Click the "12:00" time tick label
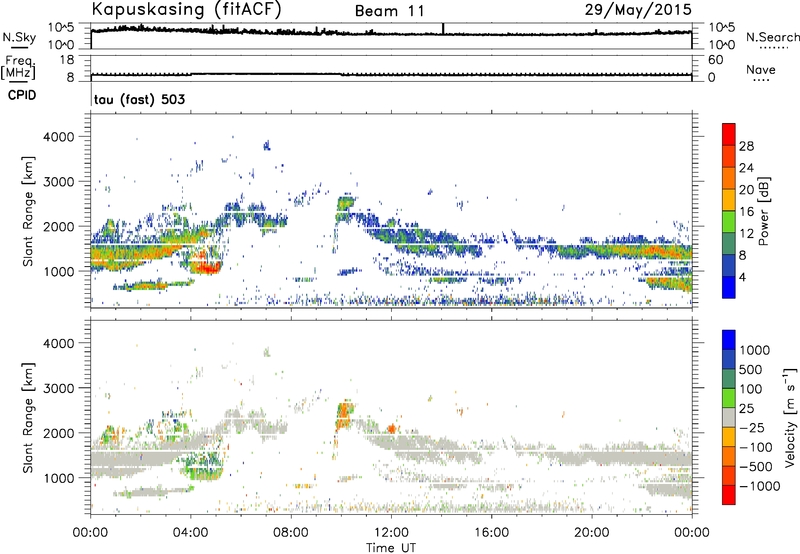 (x=391, y=533)
